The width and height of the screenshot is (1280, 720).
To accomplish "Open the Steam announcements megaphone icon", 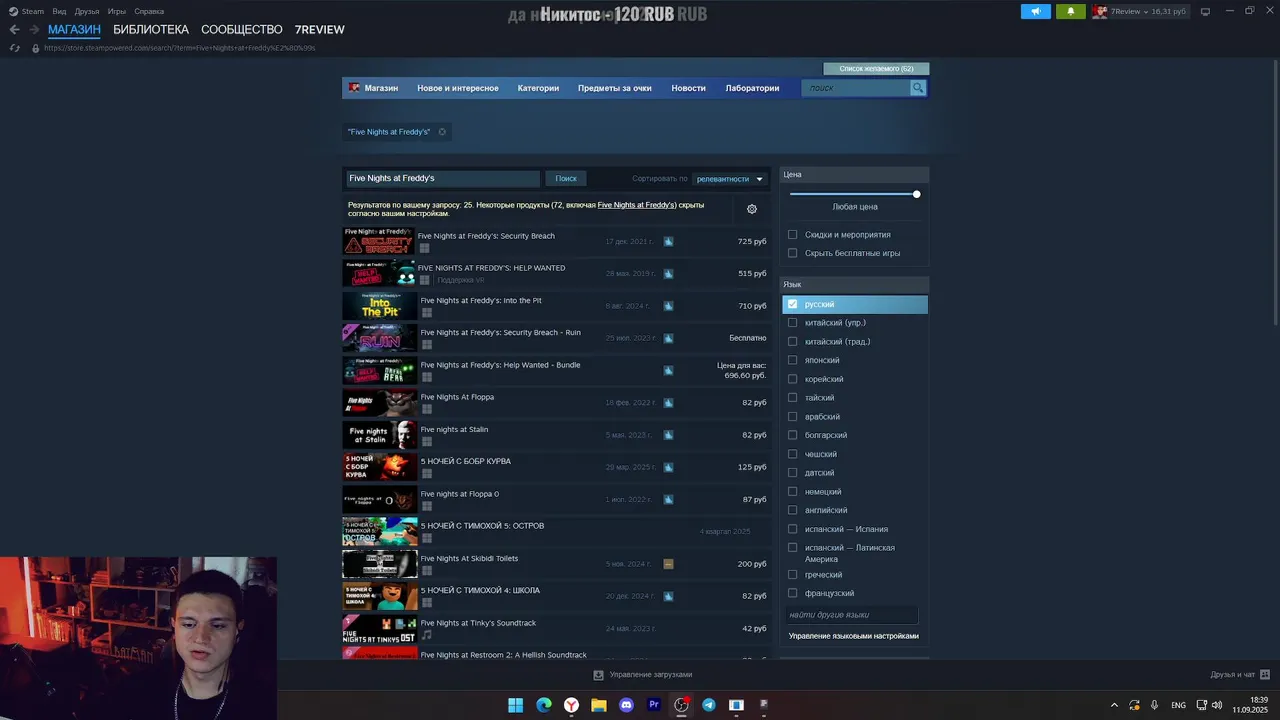I will tap(1035, 11).
